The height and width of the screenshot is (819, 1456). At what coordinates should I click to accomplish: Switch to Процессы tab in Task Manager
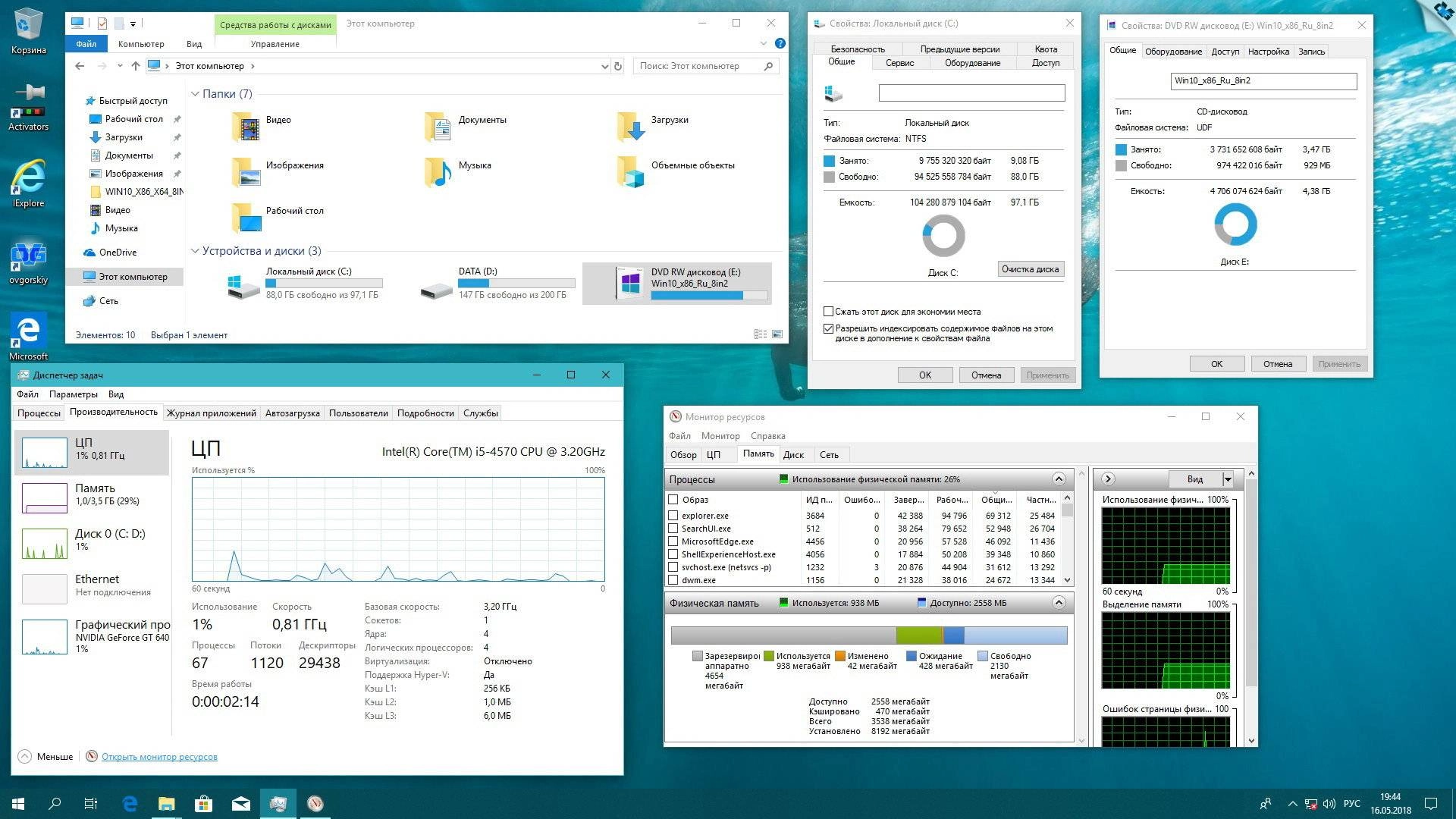click(x=39, y=413)
